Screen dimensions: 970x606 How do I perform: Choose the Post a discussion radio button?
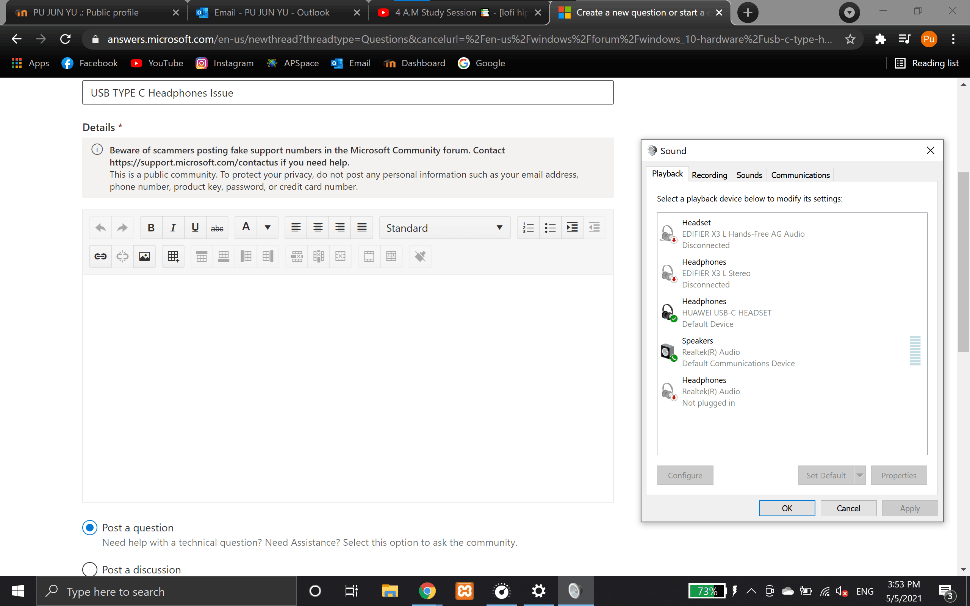[90, 569]
